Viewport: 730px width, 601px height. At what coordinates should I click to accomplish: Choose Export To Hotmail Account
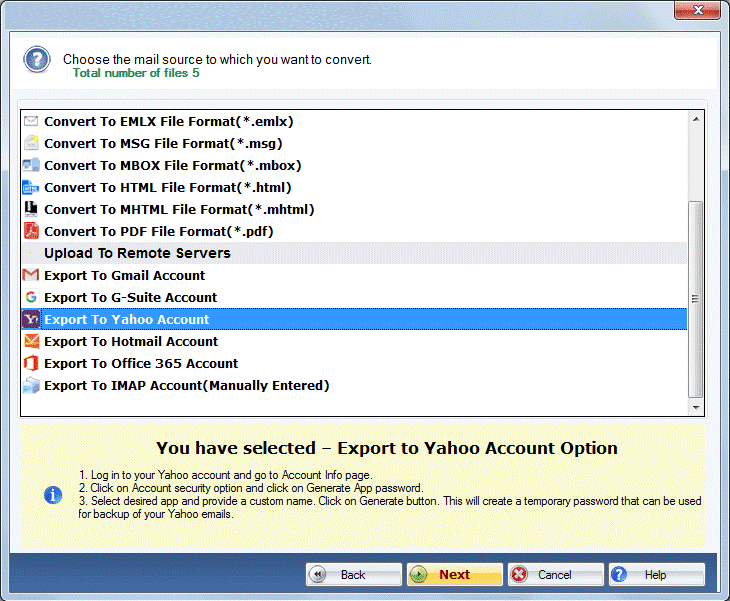click(x=354, y=341)
